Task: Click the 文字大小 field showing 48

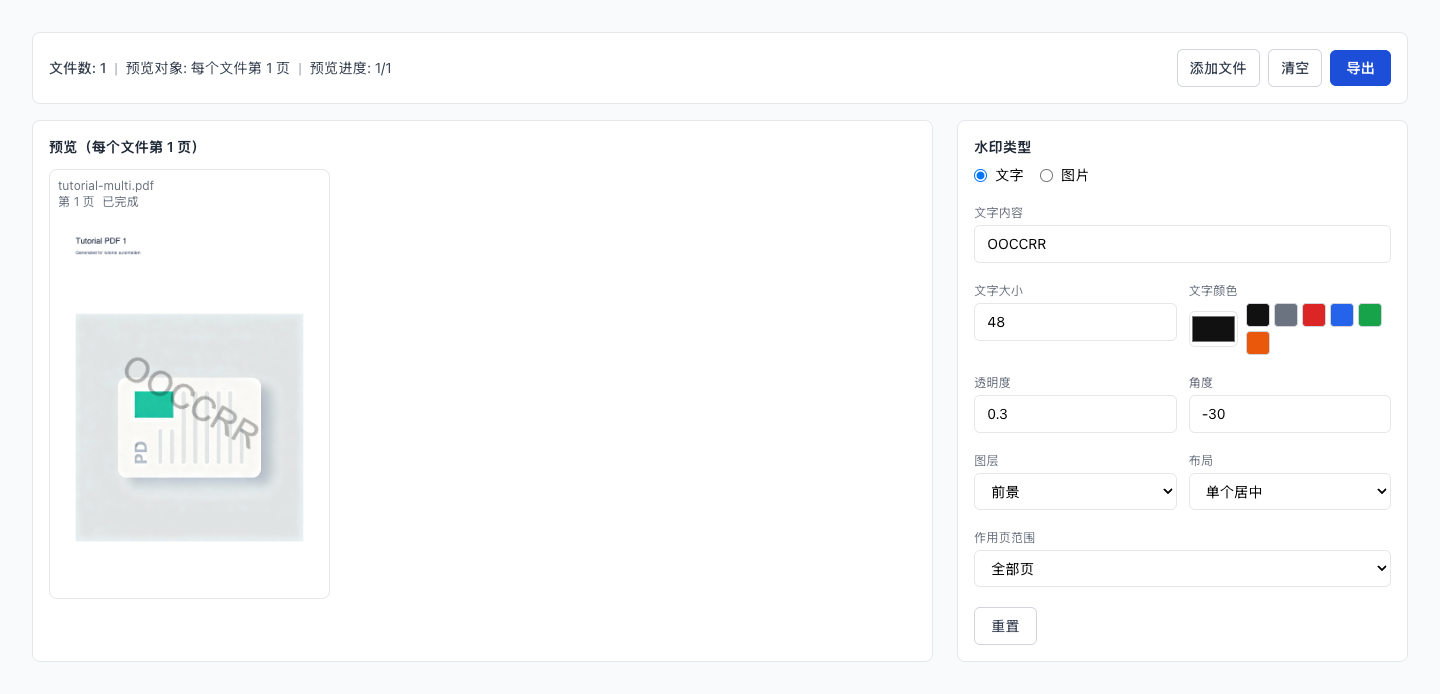Action: [1075, 322]
